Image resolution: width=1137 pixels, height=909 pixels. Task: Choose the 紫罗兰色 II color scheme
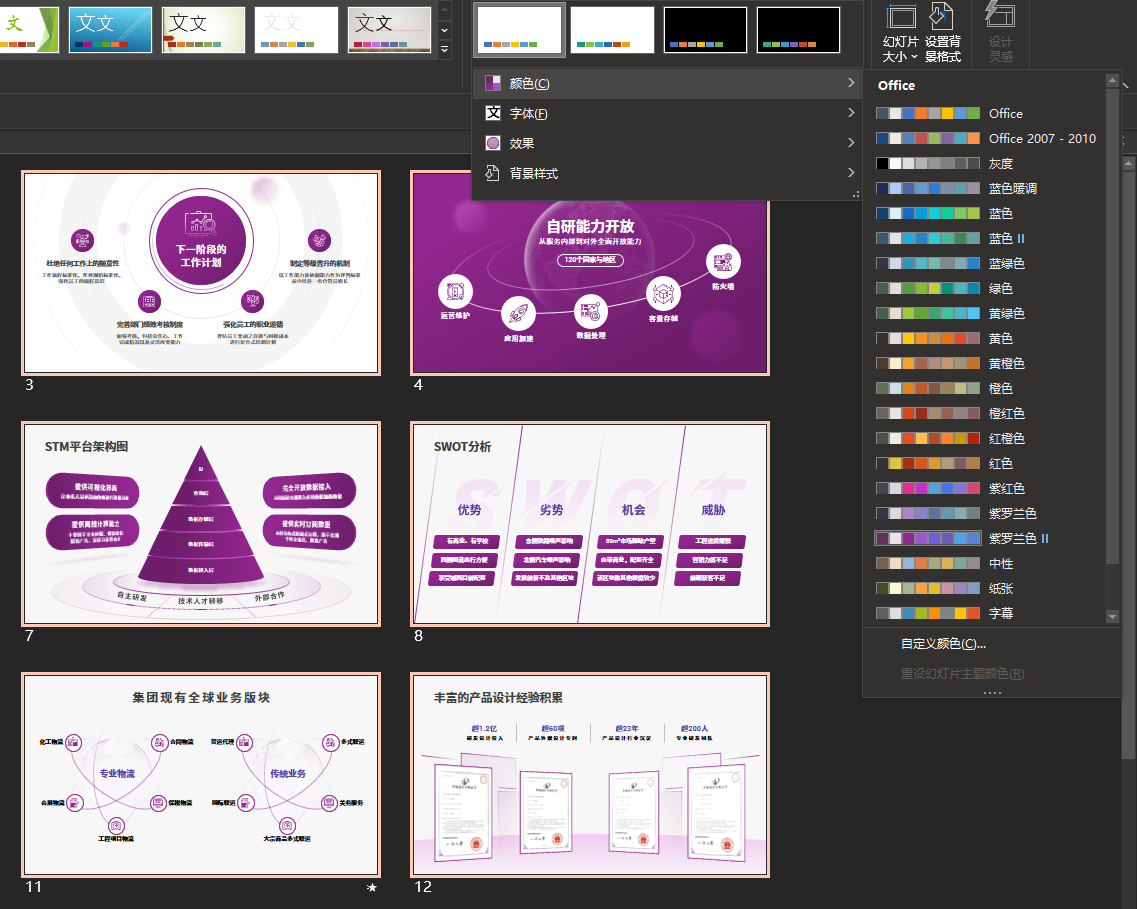pyautogui.click(x=985, y=539)
